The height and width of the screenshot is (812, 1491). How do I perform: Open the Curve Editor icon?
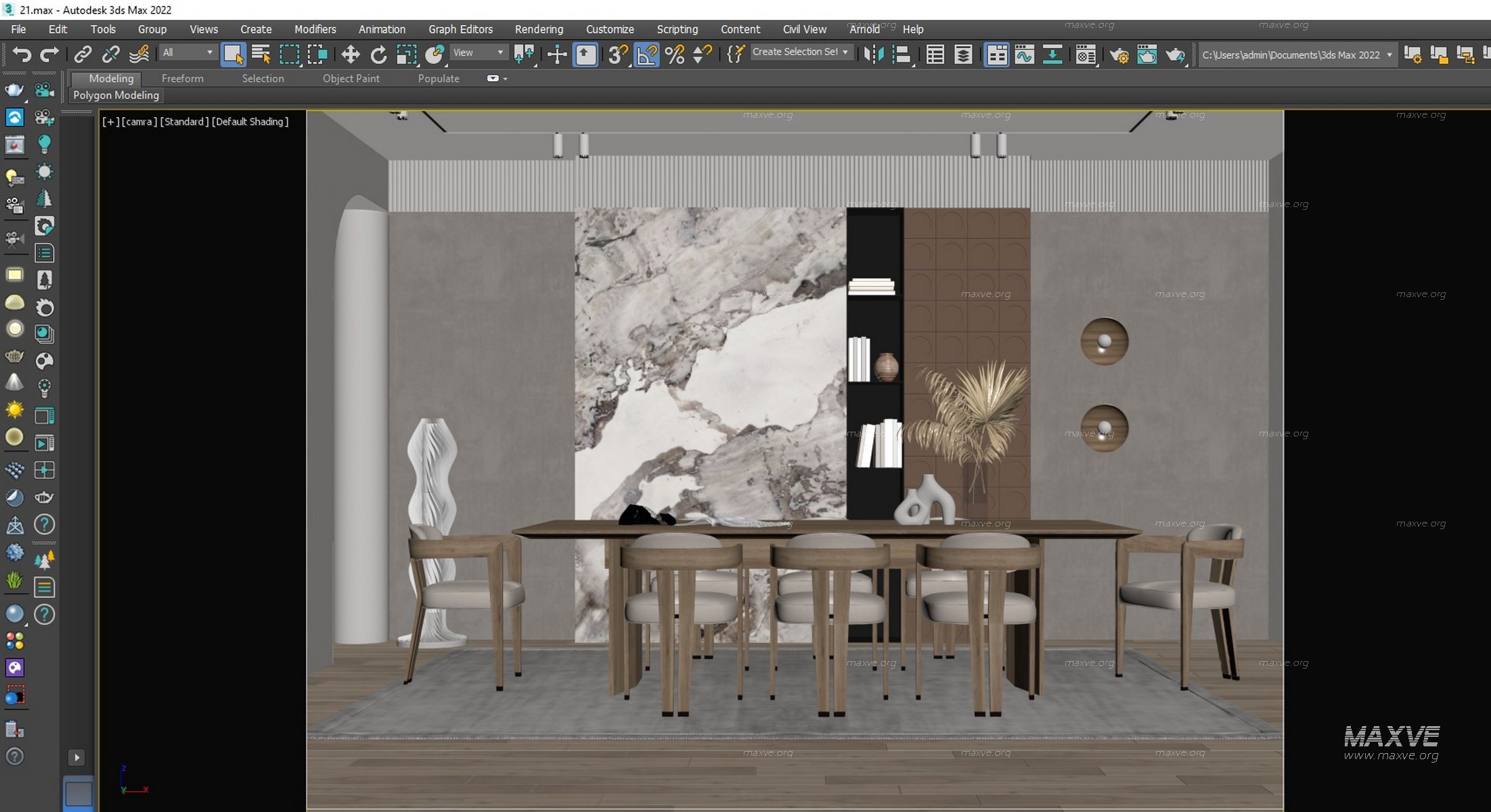coord(1024,54)
